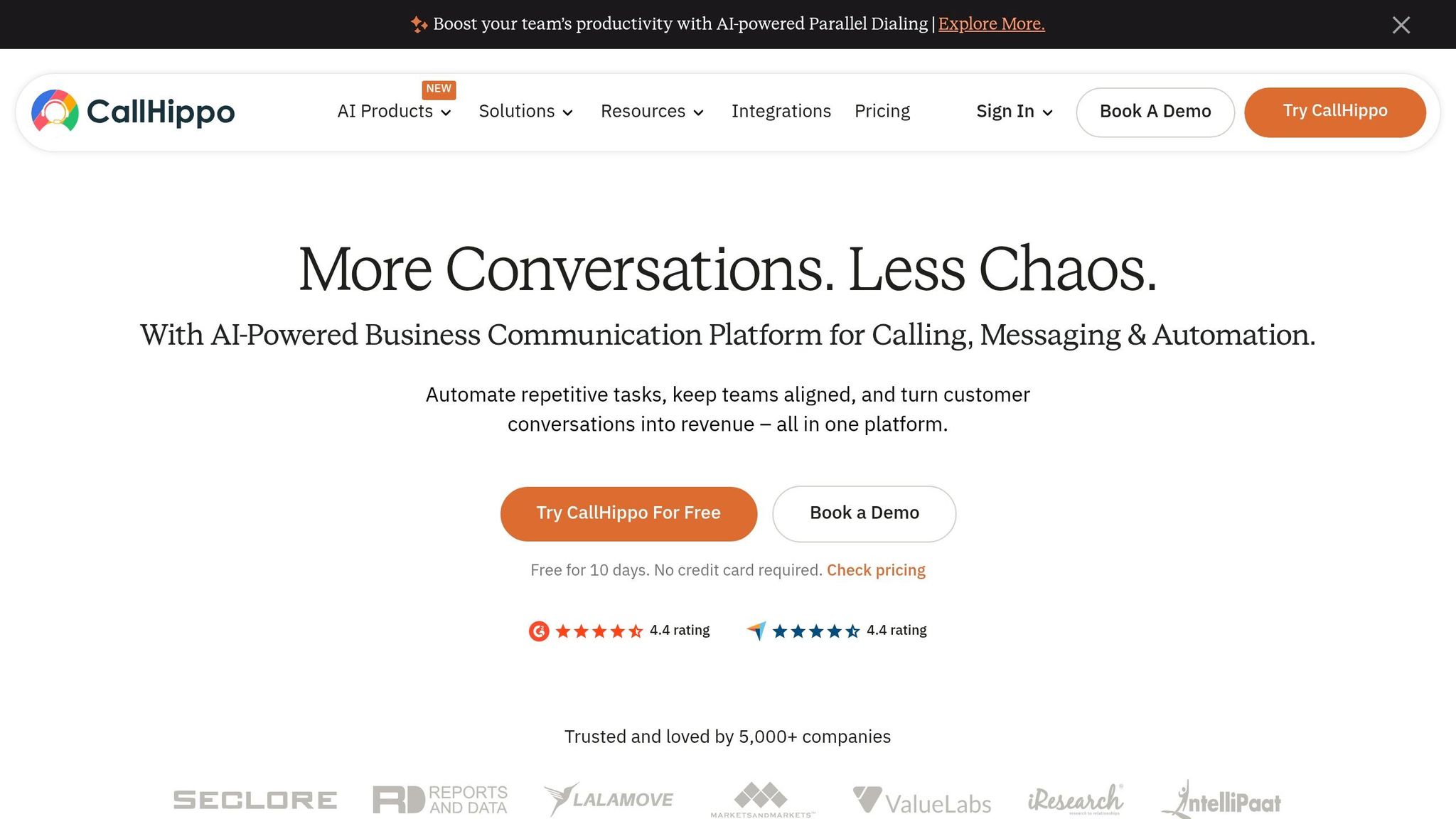Open the Solutions dropdown menu
This screenshot has width=1456, height=819.
point(525,112)
